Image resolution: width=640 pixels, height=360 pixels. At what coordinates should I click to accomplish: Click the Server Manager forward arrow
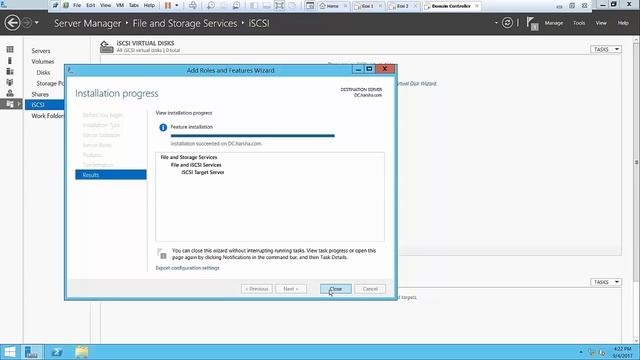pos(27,23)
